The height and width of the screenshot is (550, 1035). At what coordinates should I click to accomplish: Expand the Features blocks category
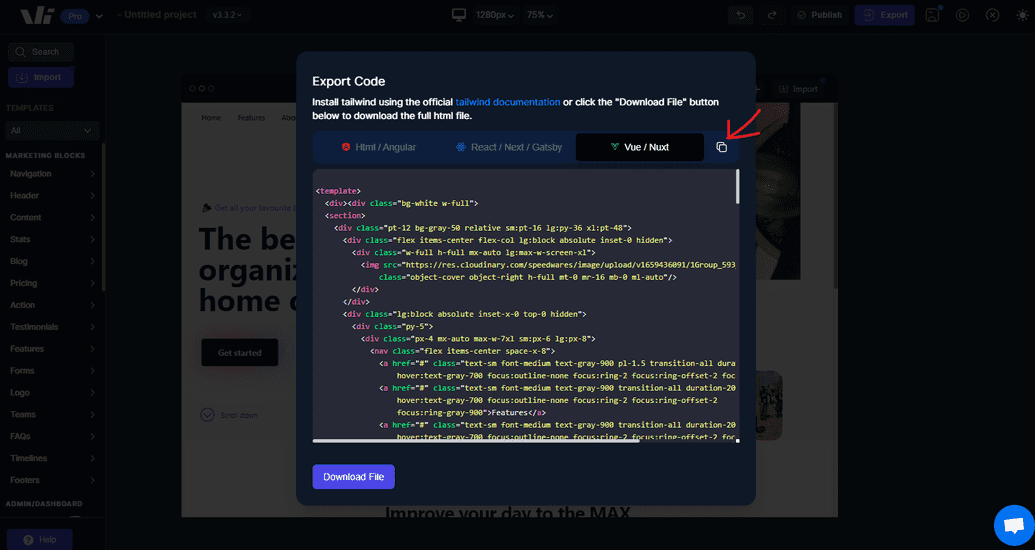[51, 349]
